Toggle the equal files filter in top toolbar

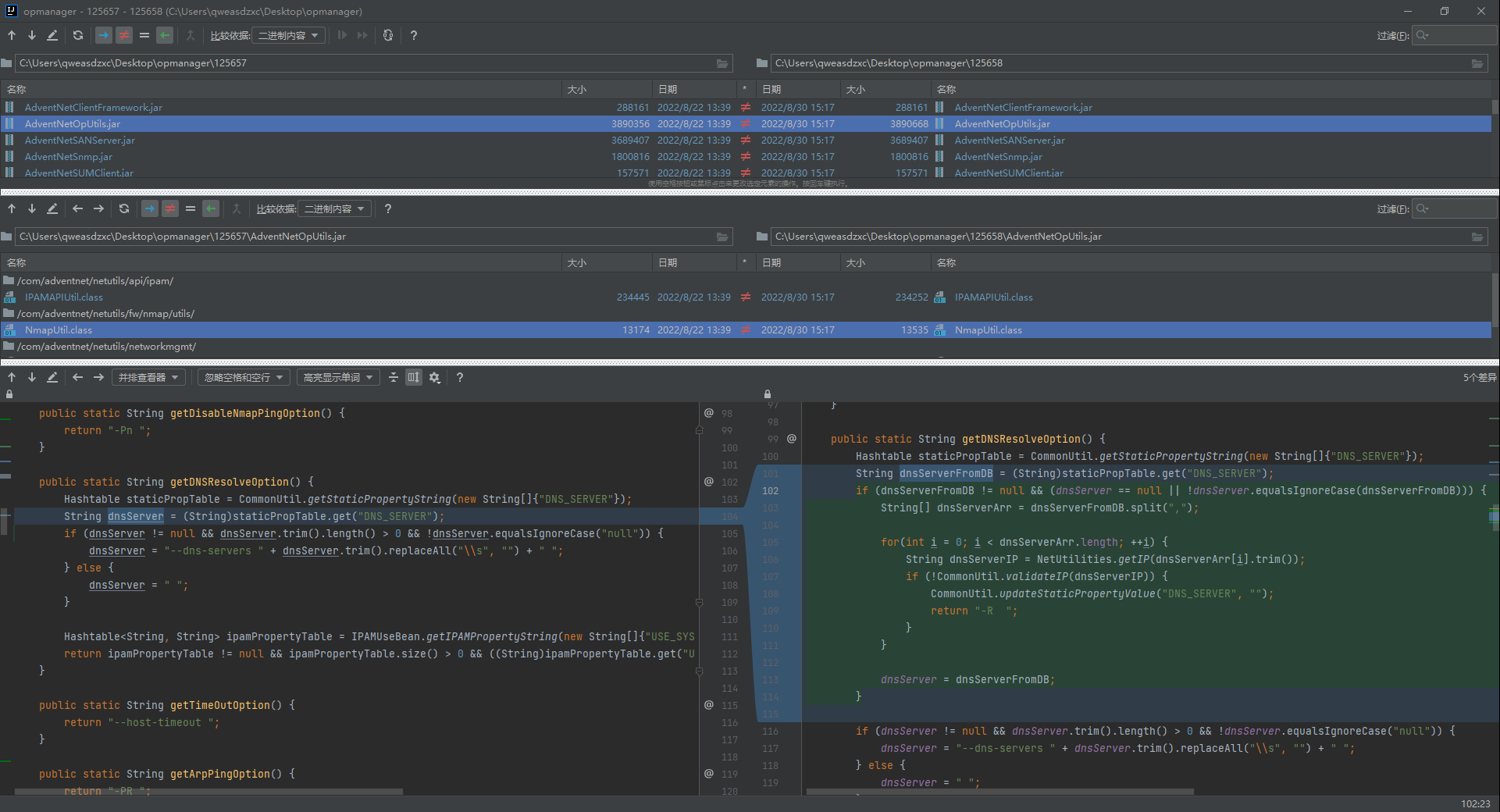144,35
